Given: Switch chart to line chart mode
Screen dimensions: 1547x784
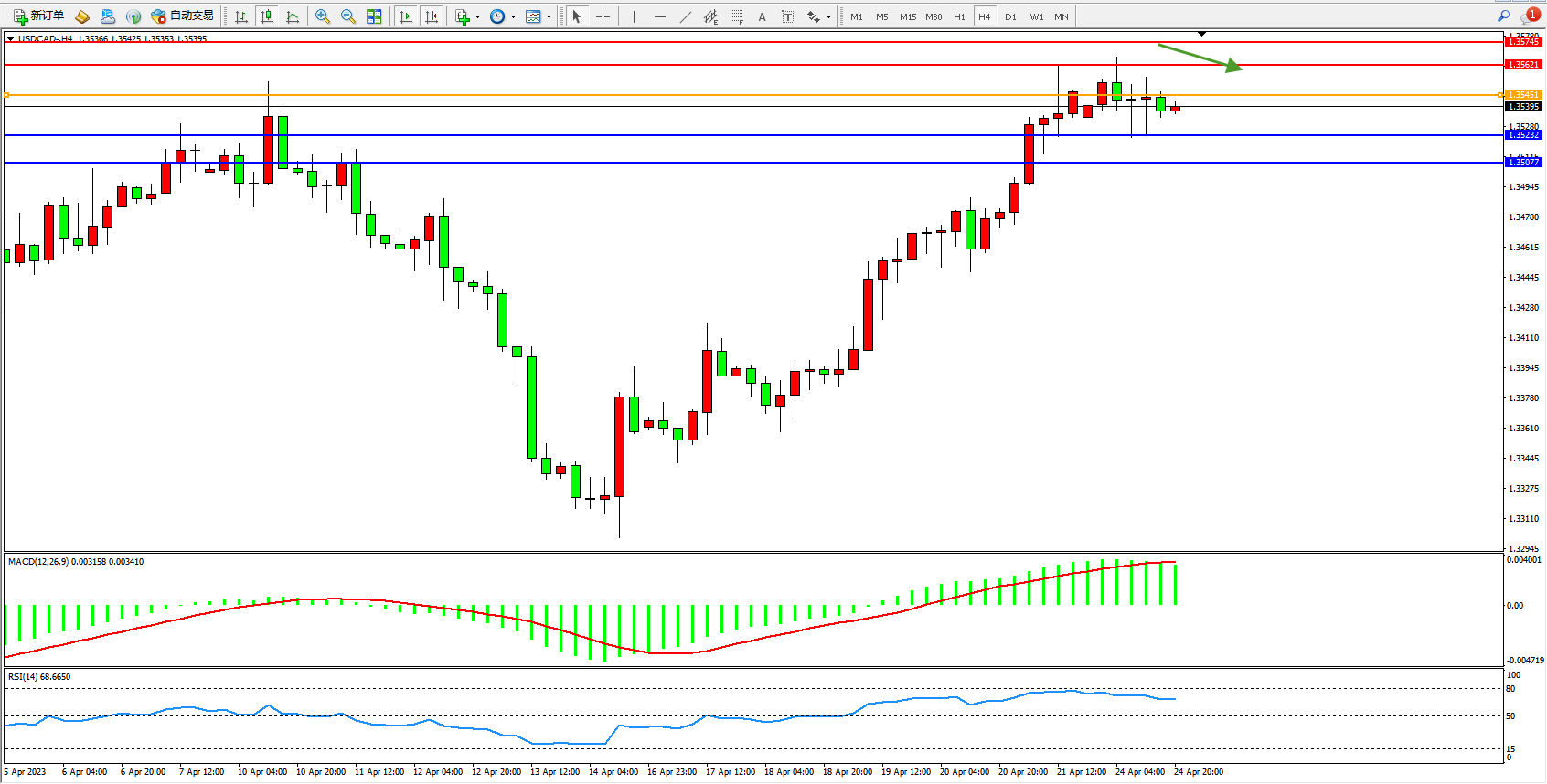Looking at the screenshot, I should click(293, 16).
